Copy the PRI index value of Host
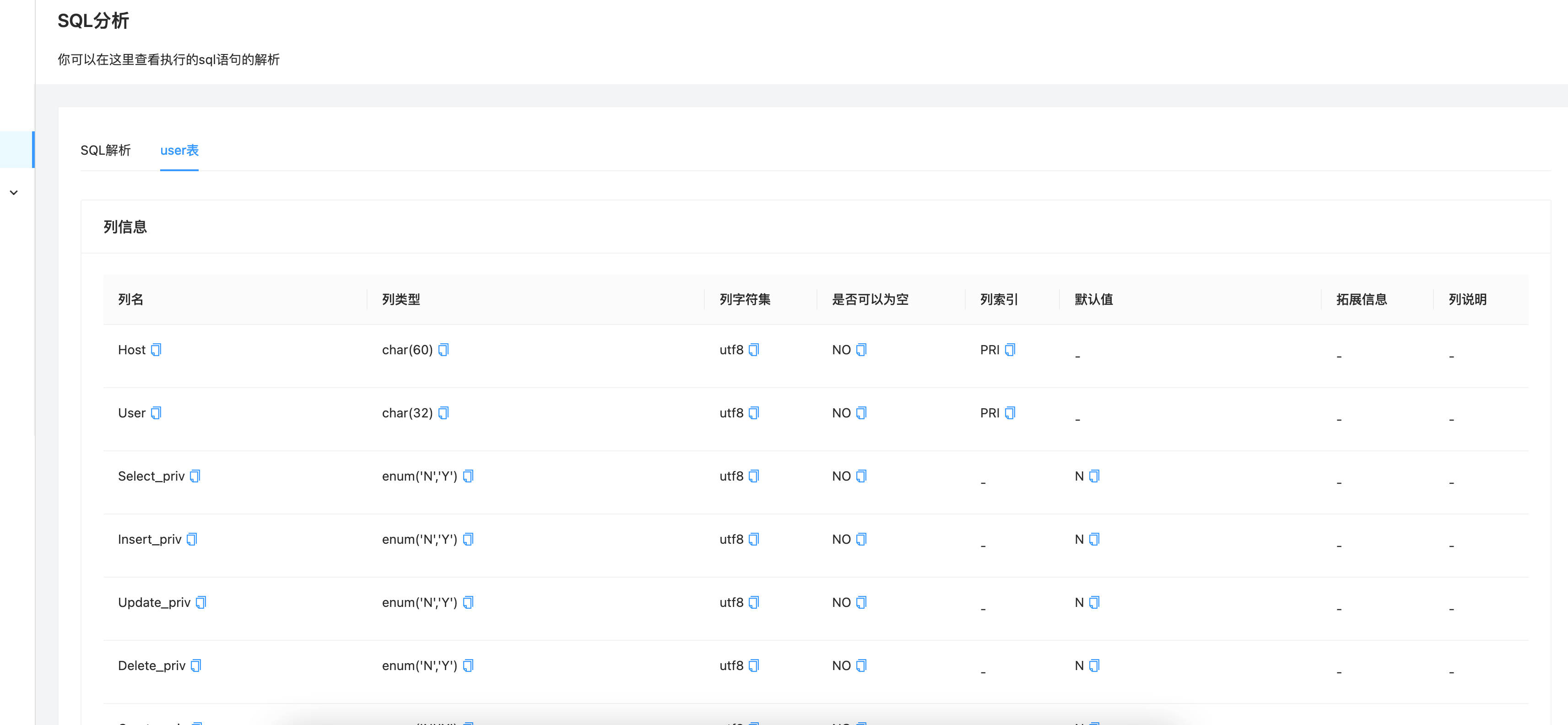Viewport: 1568px width, 725px height. (1011, 349)
